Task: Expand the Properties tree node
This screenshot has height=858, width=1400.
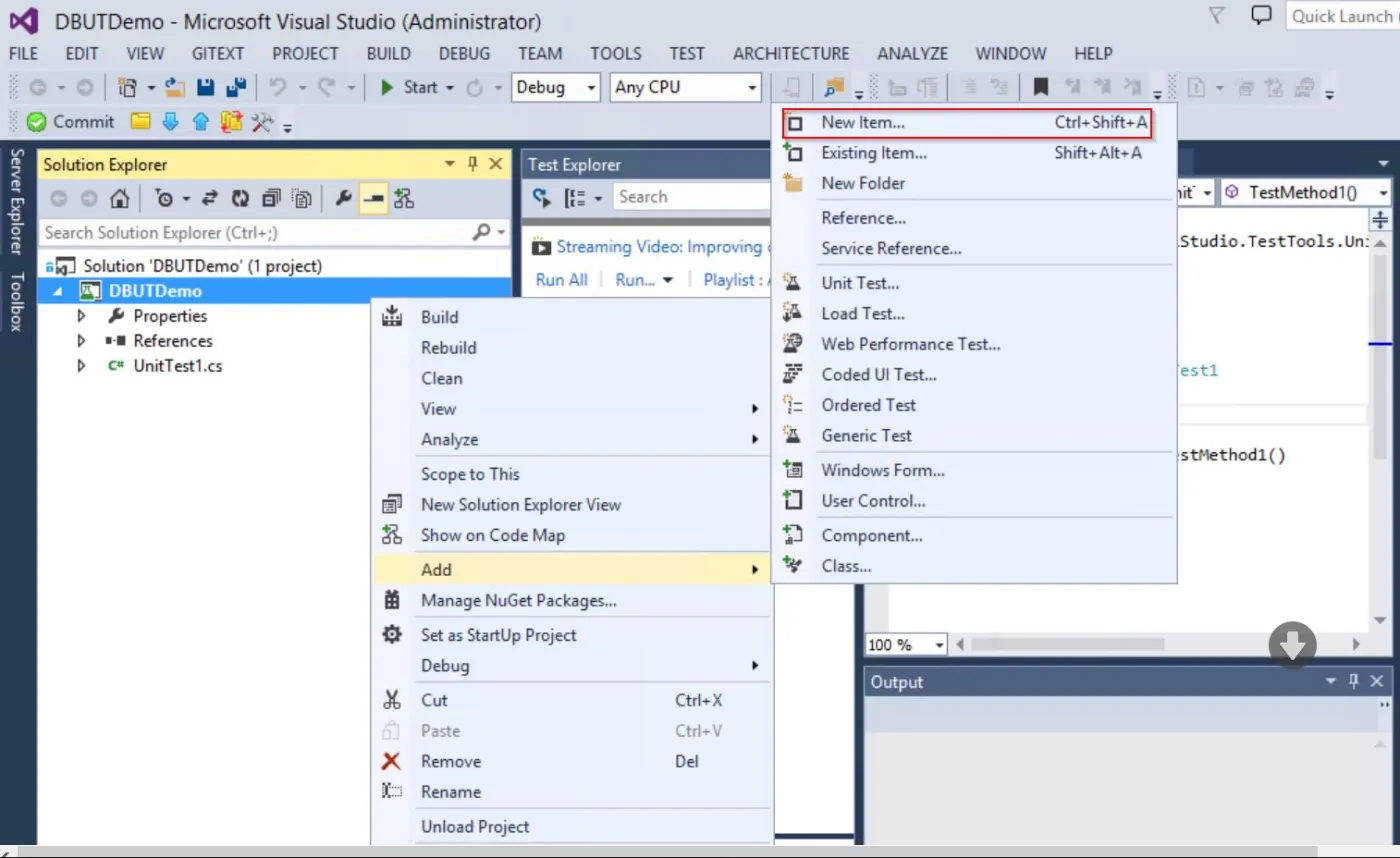Action: (82, 316)
